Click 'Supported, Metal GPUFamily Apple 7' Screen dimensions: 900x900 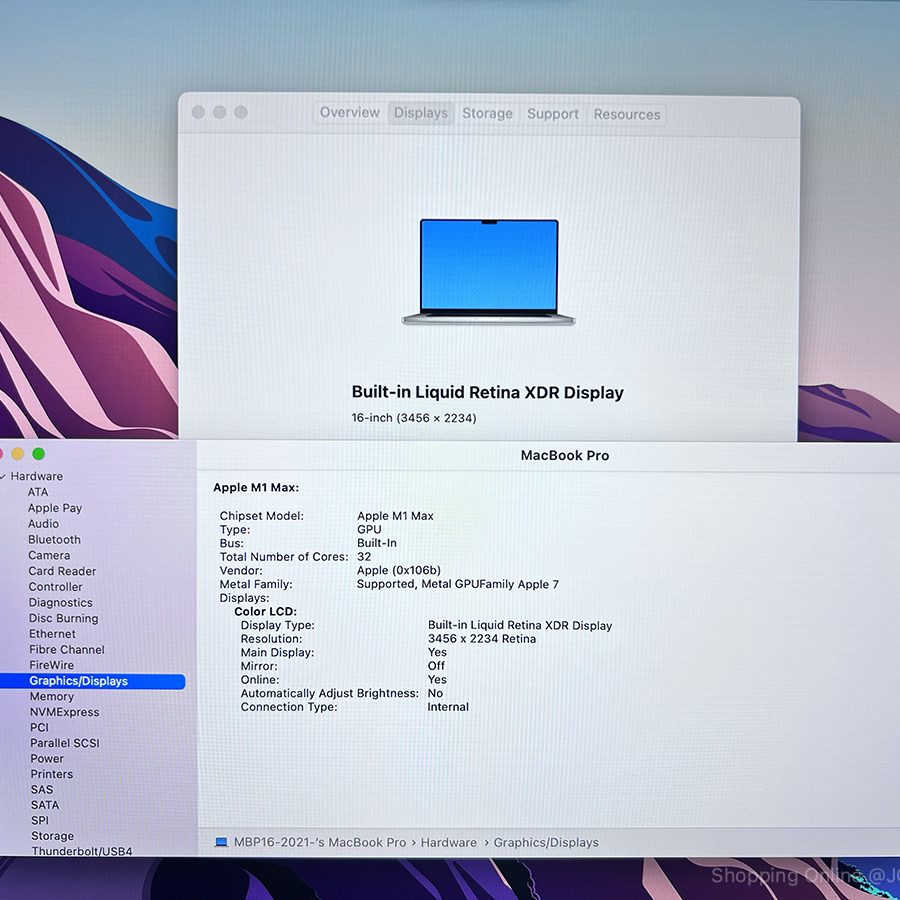click(x=457, y=584)
